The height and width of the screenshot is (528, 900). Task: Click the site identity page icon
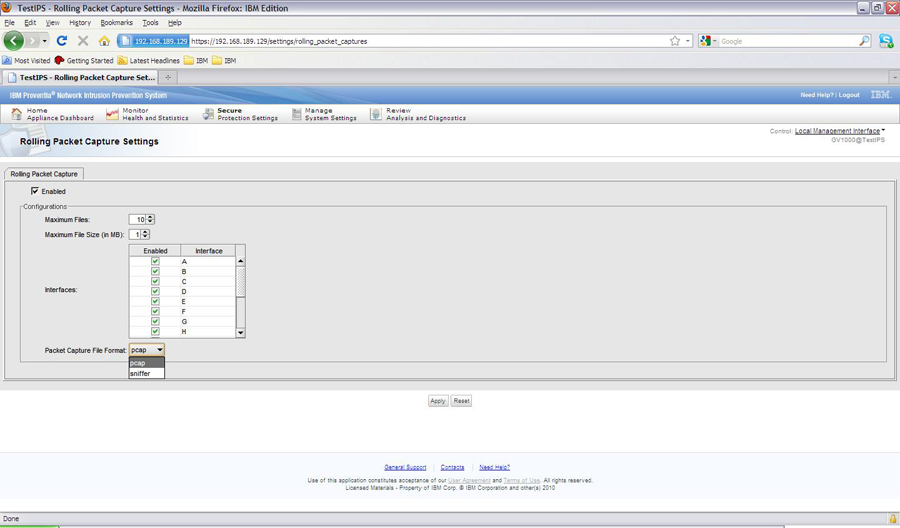(x=126, y=41)
